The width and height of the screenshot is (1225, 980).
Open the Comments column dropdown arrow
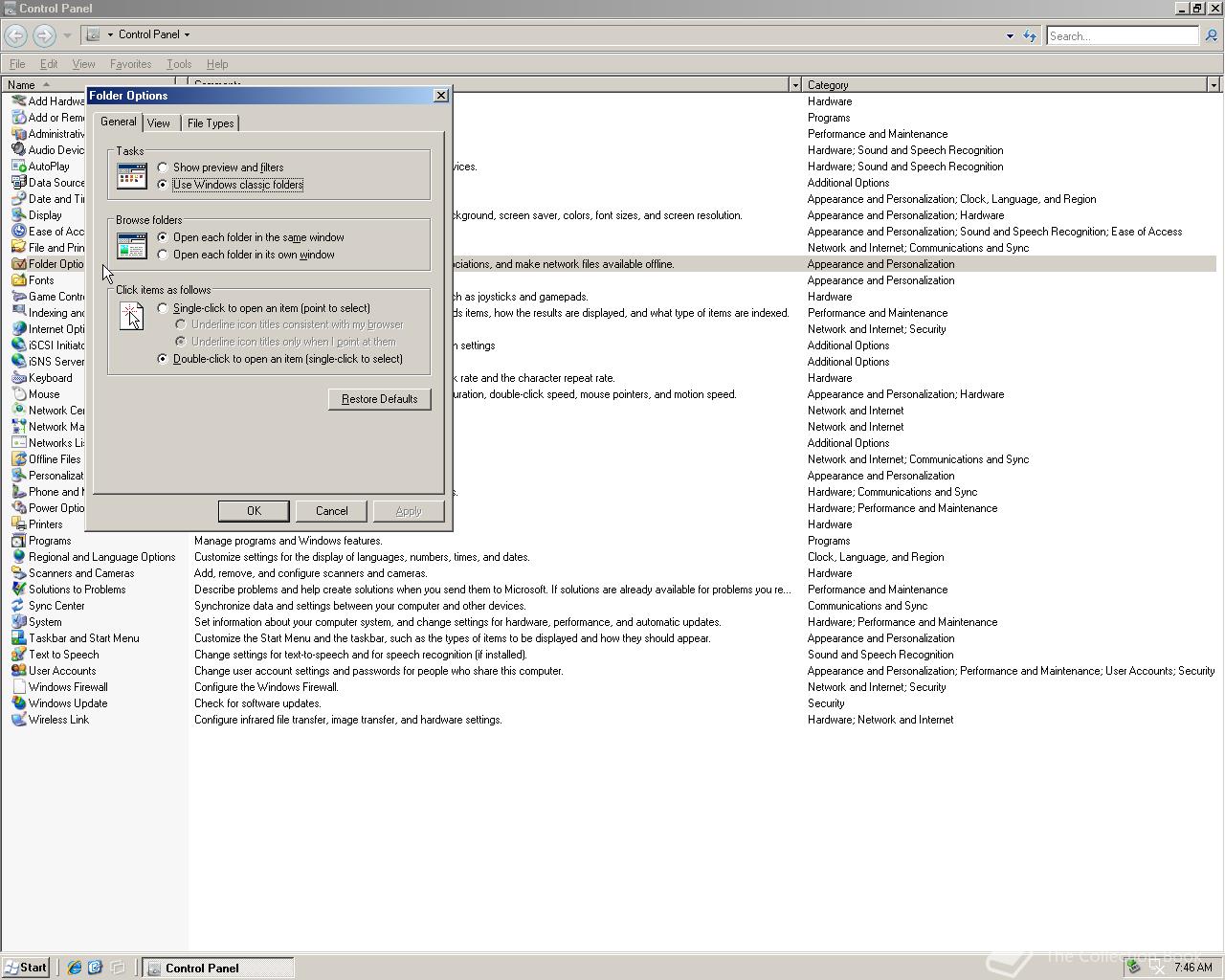click(794, 85)
